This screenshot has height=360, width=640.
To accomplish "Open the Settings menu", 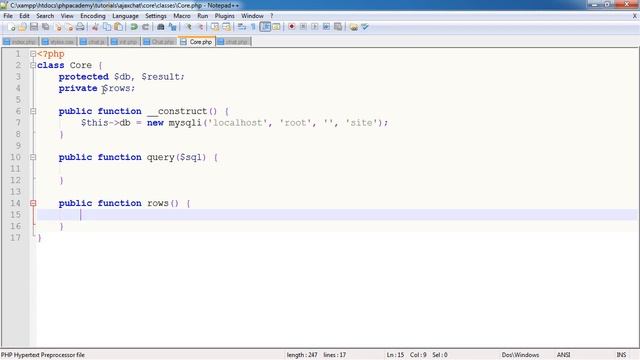I will (x=156, y=16).
